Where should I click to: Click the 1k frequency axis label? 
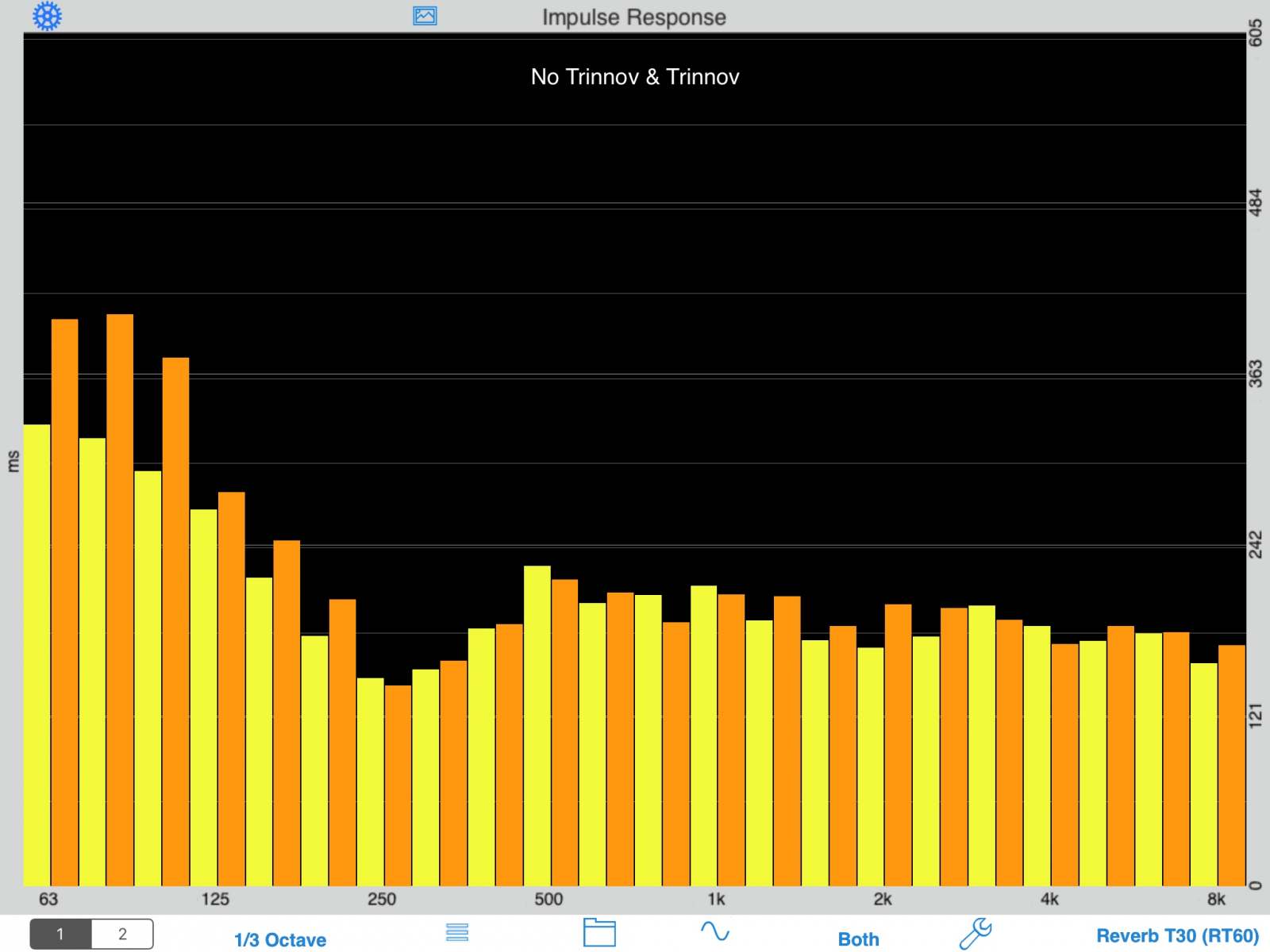[x=716, y=899]
